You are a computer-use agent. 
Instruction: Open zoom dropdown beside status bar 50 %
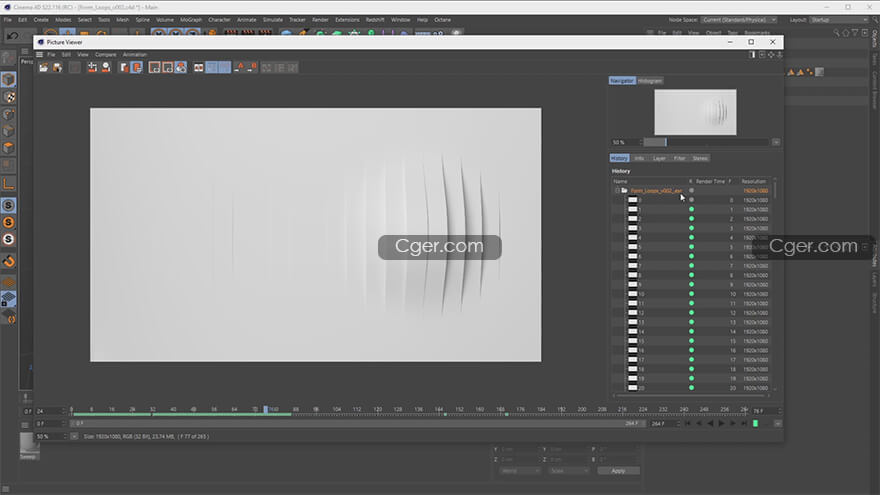tap(74, 437)
